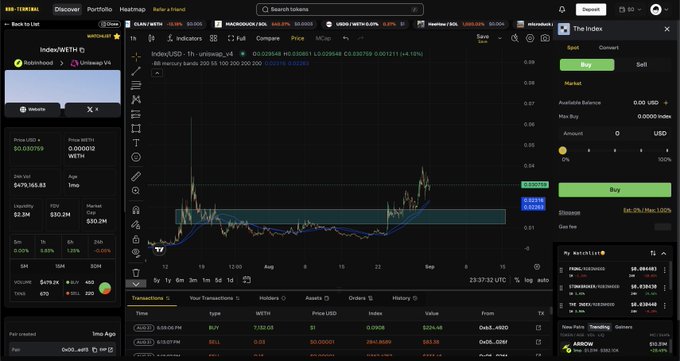This screenshot has width=680, height=361.
Task: Select the trend line drawing tool
Action: pyautogui.click(x=136, y=71)
